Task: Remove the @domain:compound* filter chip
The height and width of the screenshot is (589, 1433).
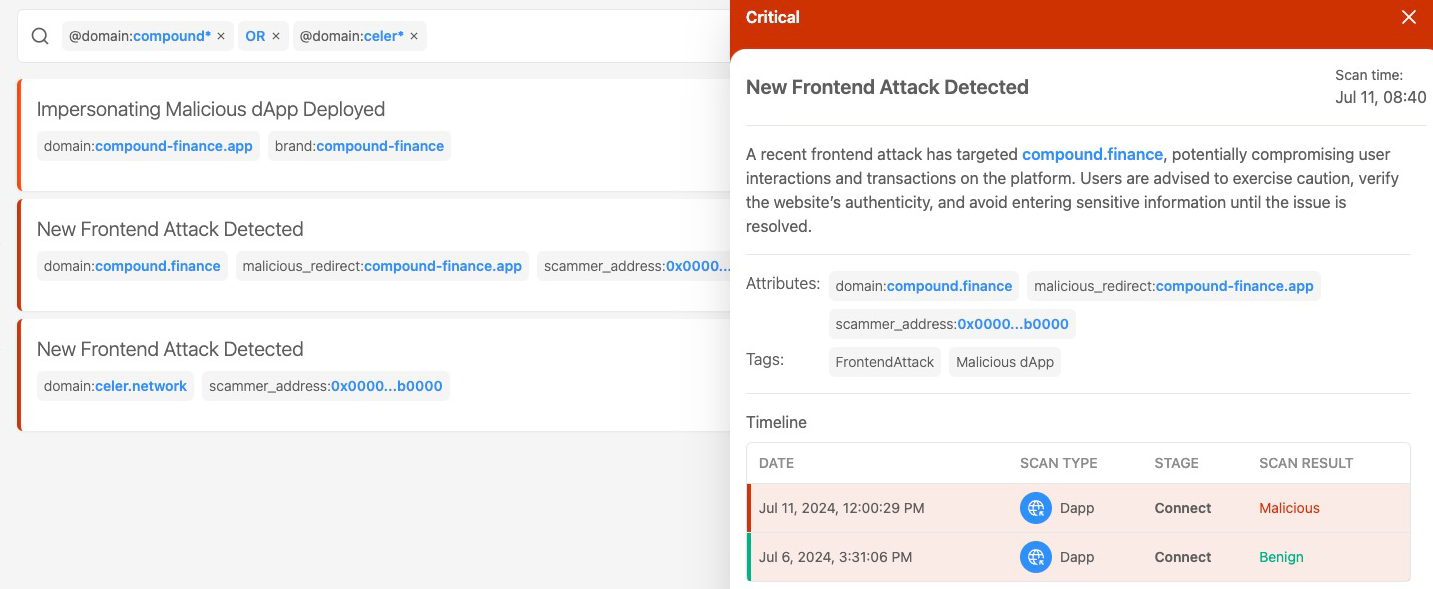Action: click(x=221, y=35)
